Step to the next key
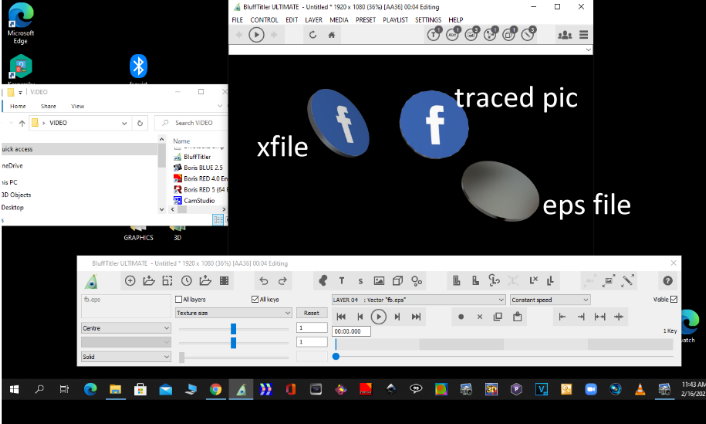The width and height of the screenshot is (706, 424). point(397,317)
